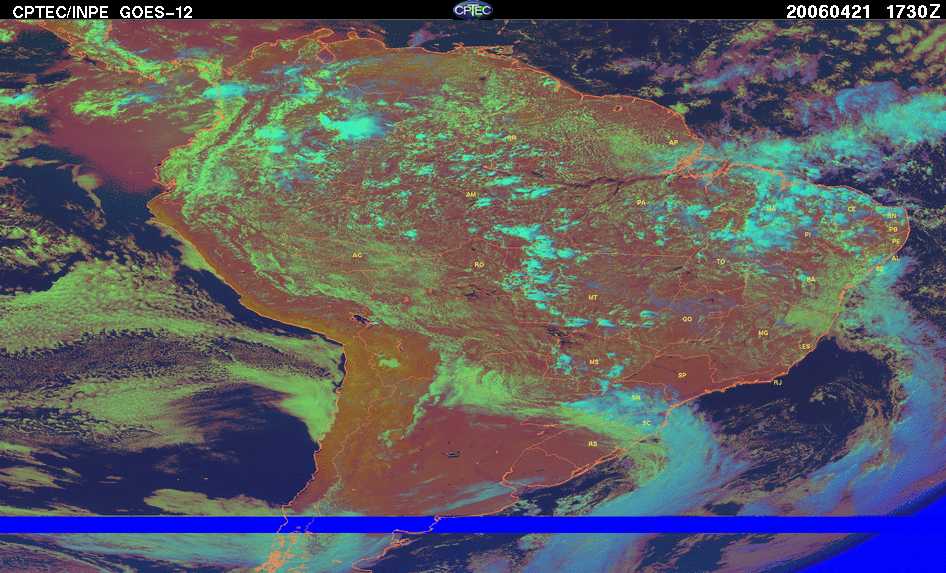Screen dimensions: 946x573
Task: Click the '1730Z' time stamp
Action: click(x=913, y=12)
